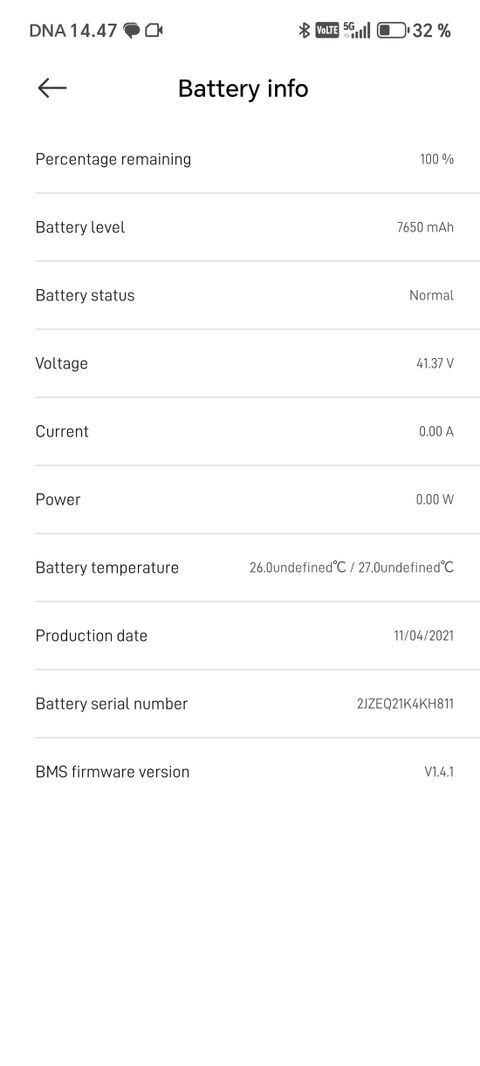Tap the Battery info page title

tap(243, 88)
